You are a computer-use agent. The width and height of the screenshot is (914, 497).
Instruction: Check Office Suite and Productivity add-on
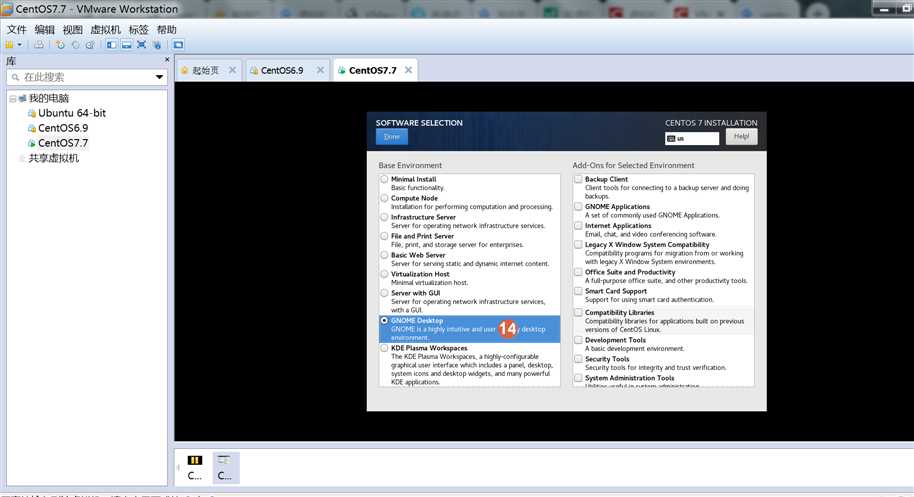[x=578, y=272]
